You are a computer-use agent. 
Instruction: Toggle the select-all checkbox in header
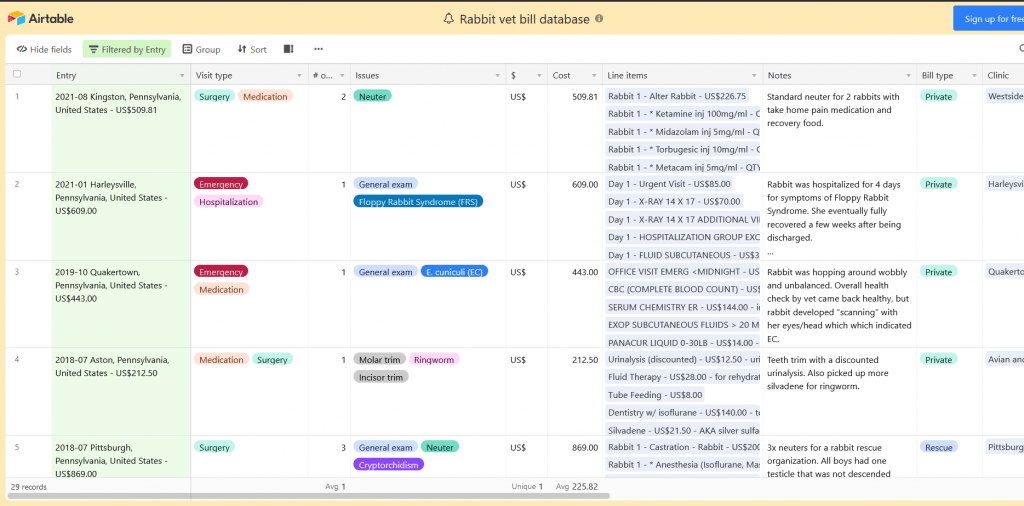point(17,75)
